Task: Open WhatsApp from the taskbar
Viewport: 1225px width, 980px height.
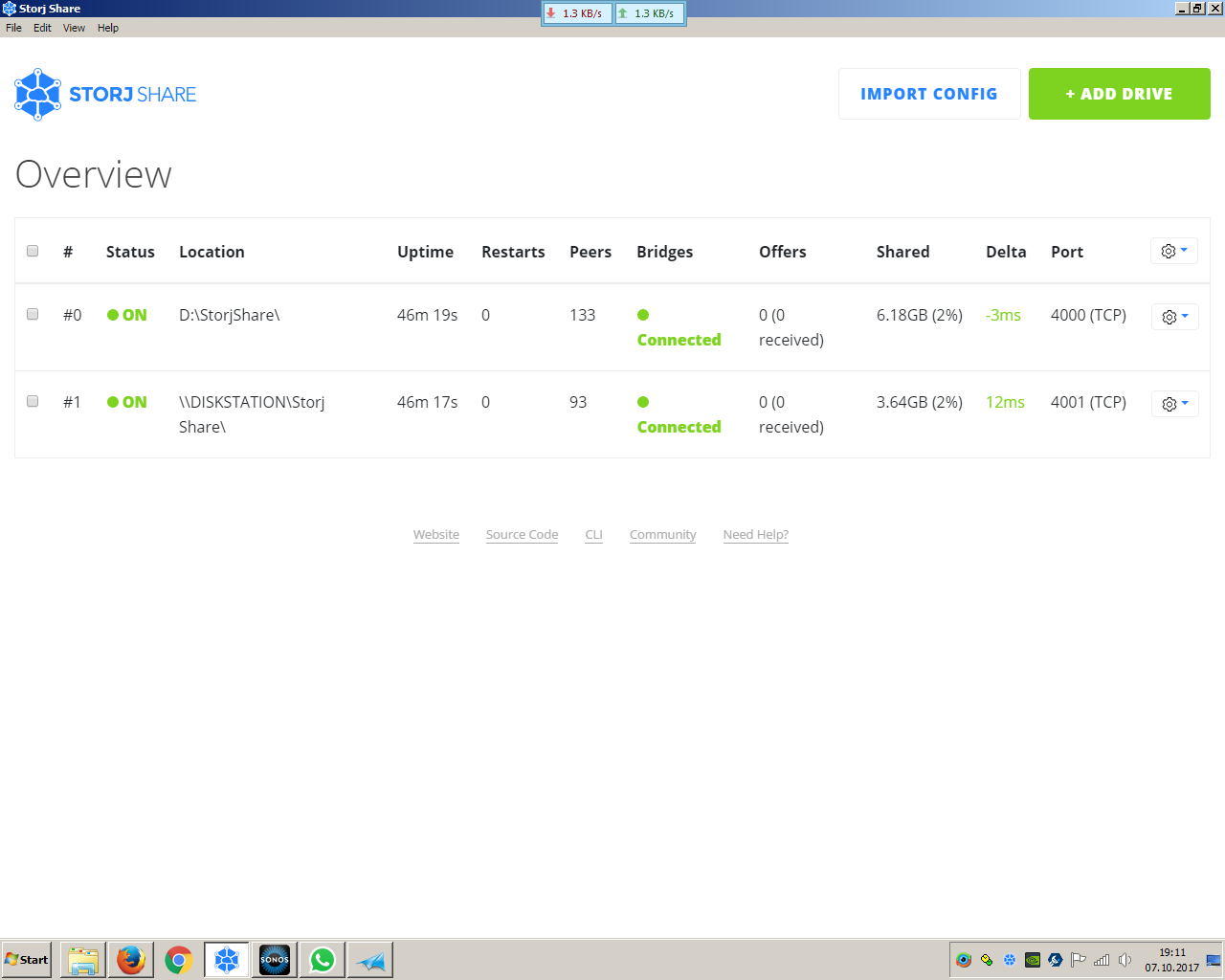Action: pos(323,960)
